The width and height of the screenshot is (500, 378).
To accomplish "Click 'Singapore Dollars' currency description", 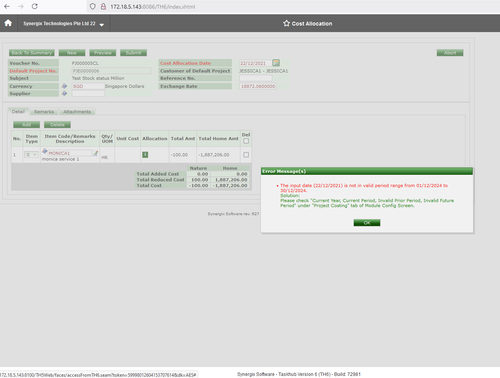I will pyautogui.click(x=124, y=86).
